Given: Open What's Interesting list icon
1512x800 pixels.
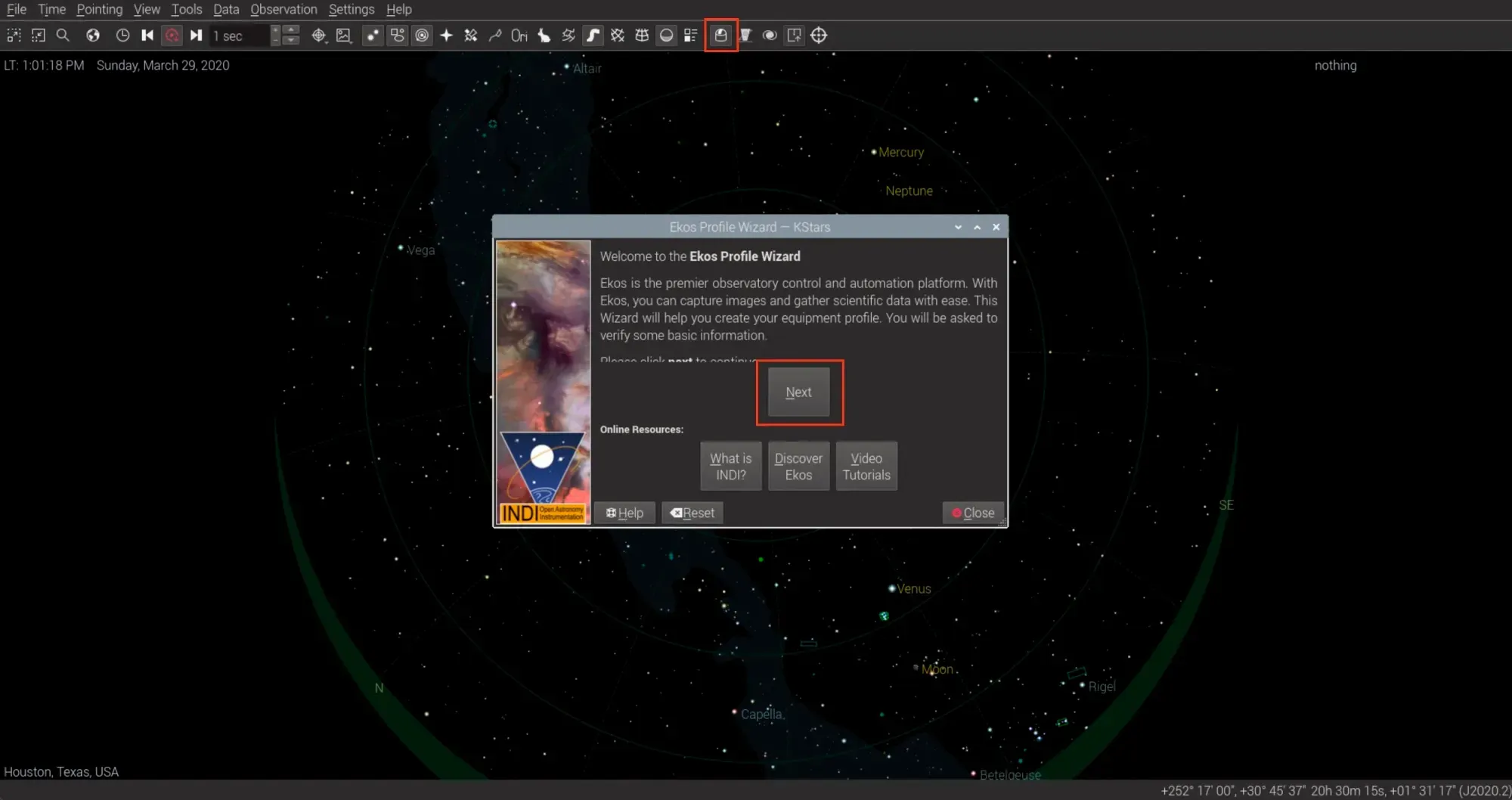Looking at the screenshot, I should pos(691,36).
